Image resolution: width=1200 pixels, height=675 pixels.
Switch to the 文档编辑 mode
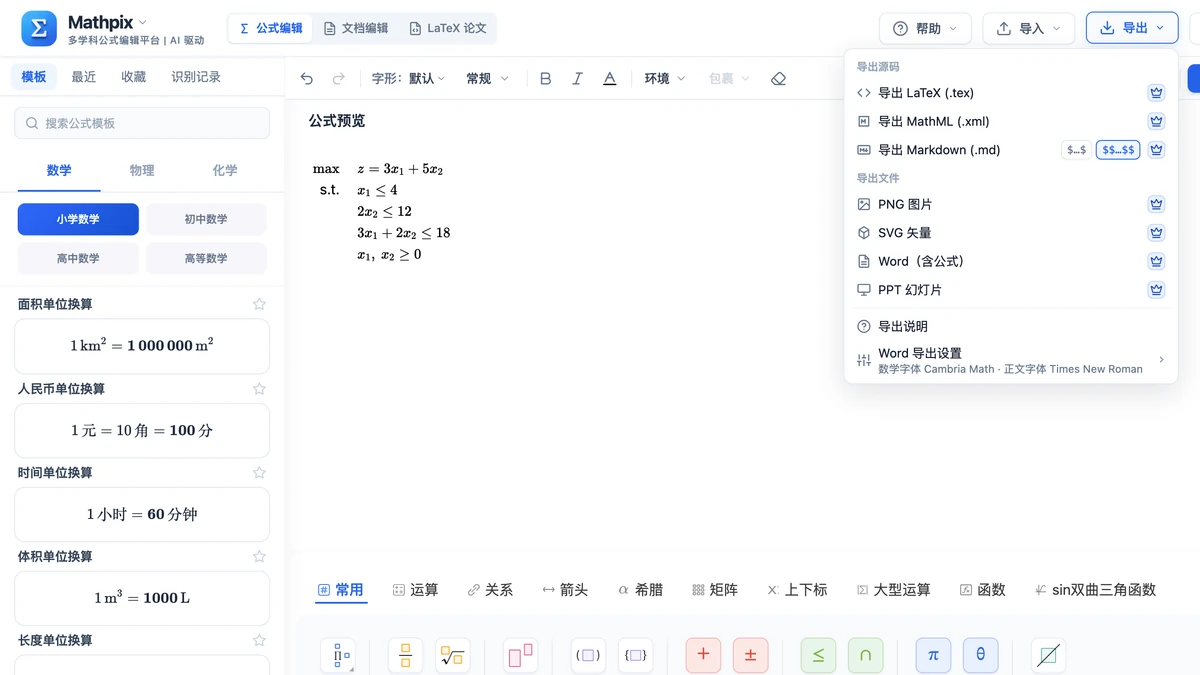355,28
